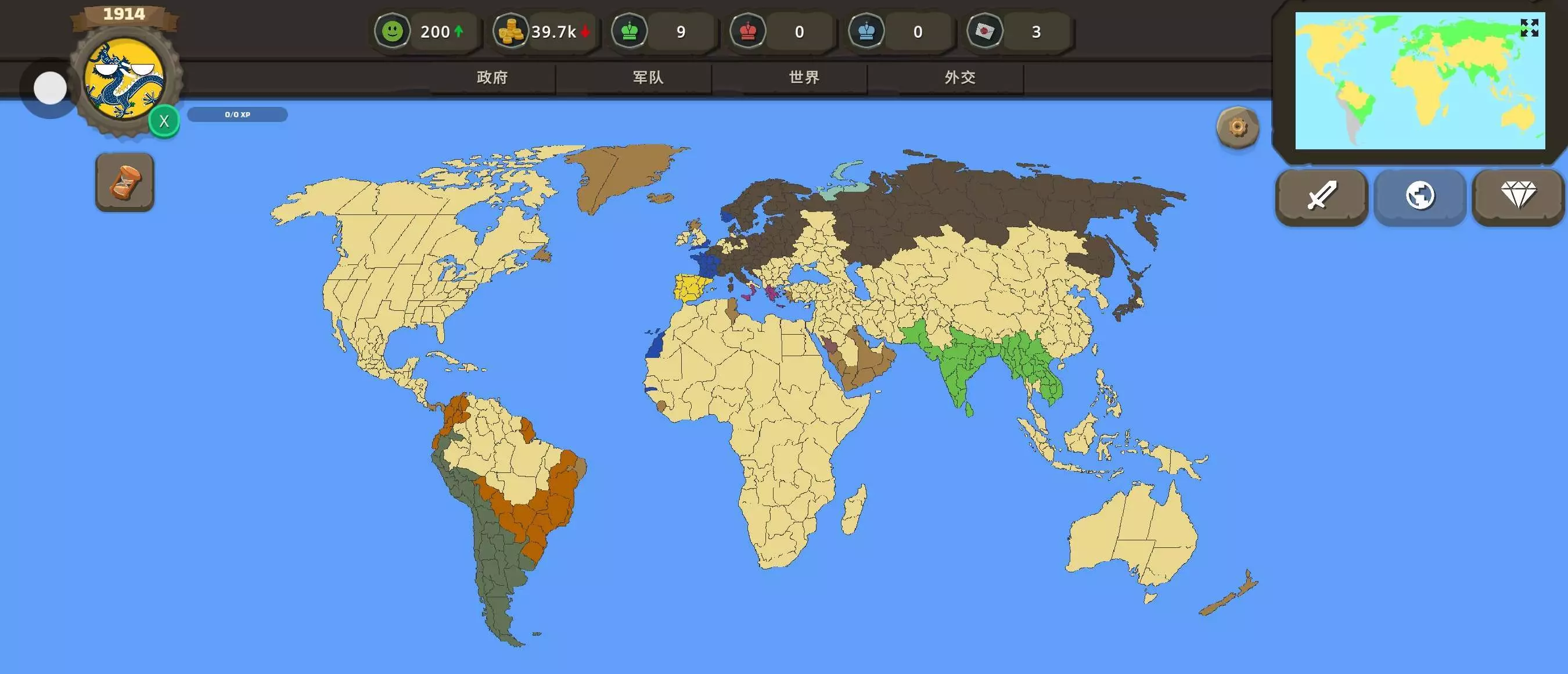Click the flag card counter icon
1568x674 pixels.
984,31
